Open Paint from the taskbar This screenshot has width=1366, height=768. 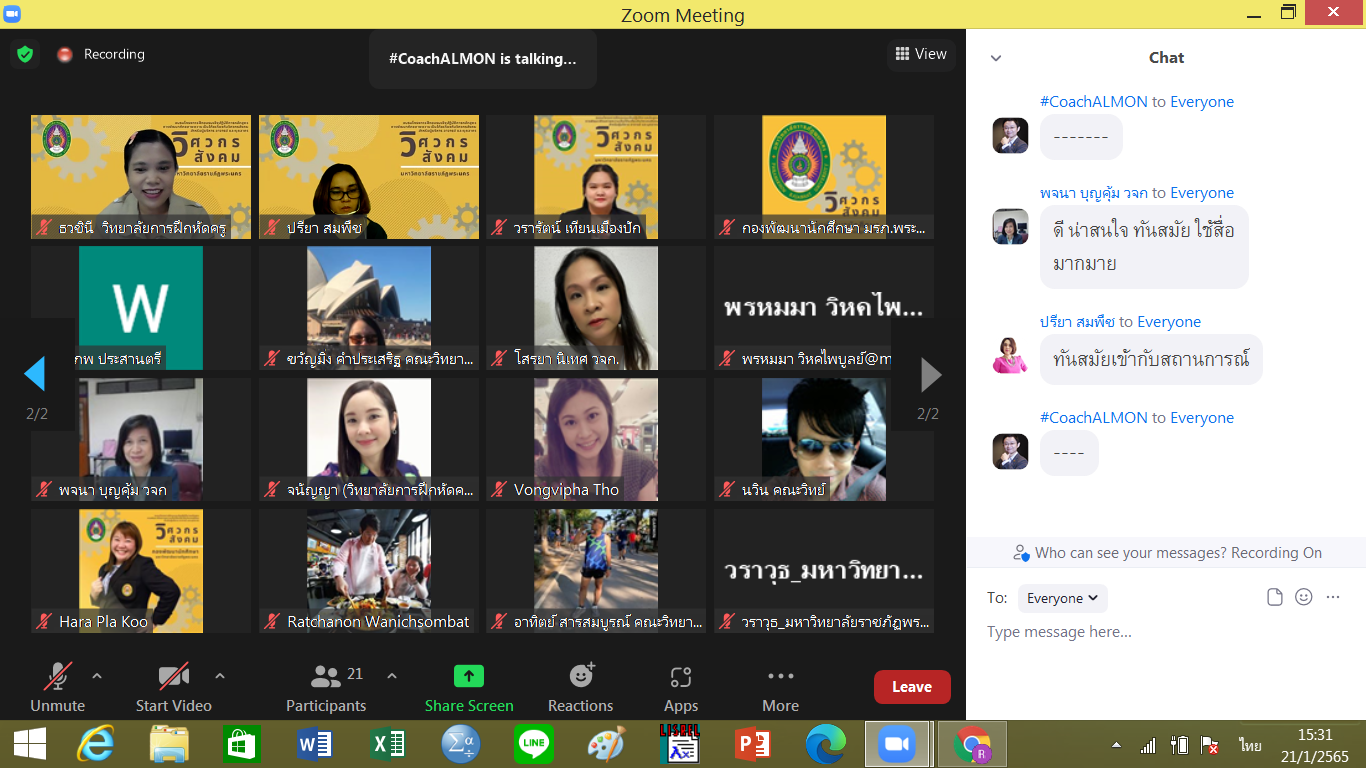pyautogui.click(x=607, y=744)
